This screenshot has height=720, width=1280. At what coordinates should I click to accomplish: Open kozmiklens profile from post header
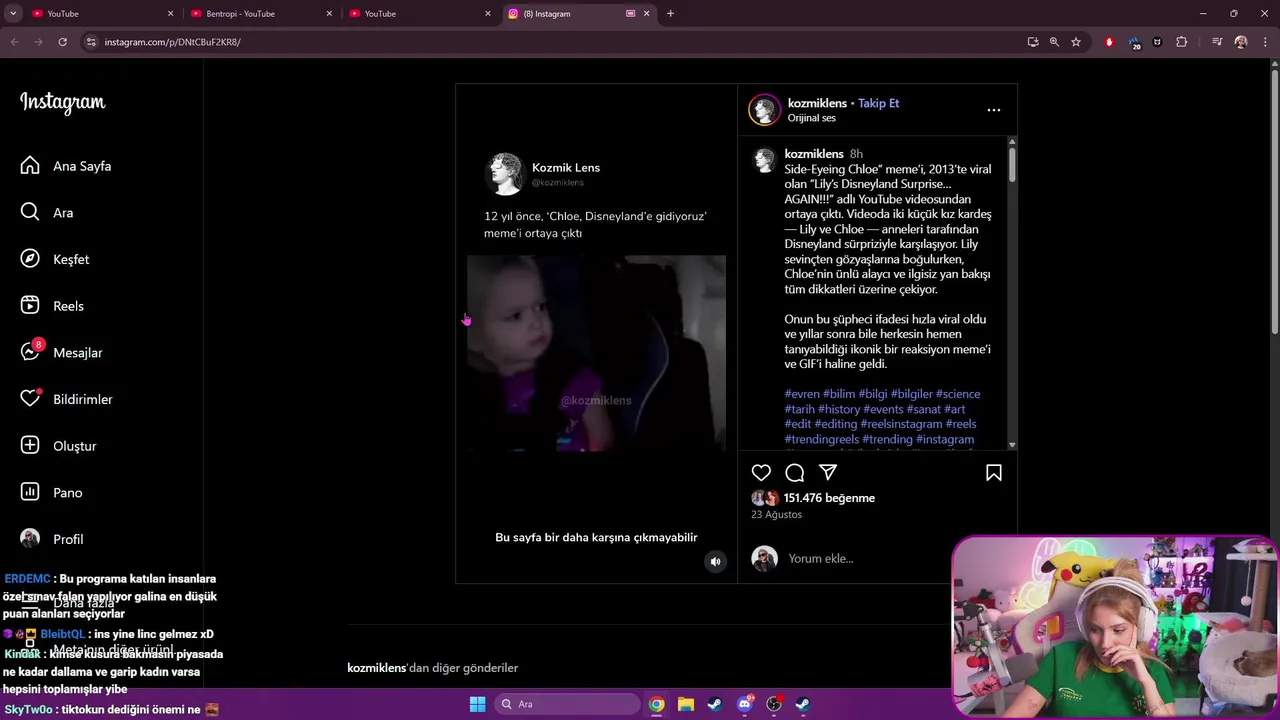[x=817, y=103]
